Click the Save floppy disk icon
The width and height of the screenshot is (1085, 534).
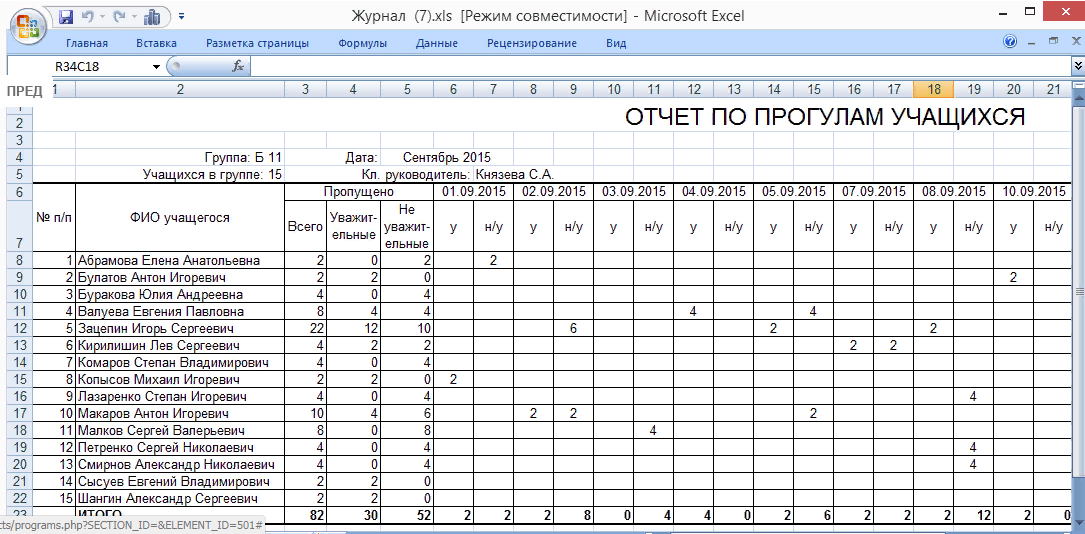point(66,17)
